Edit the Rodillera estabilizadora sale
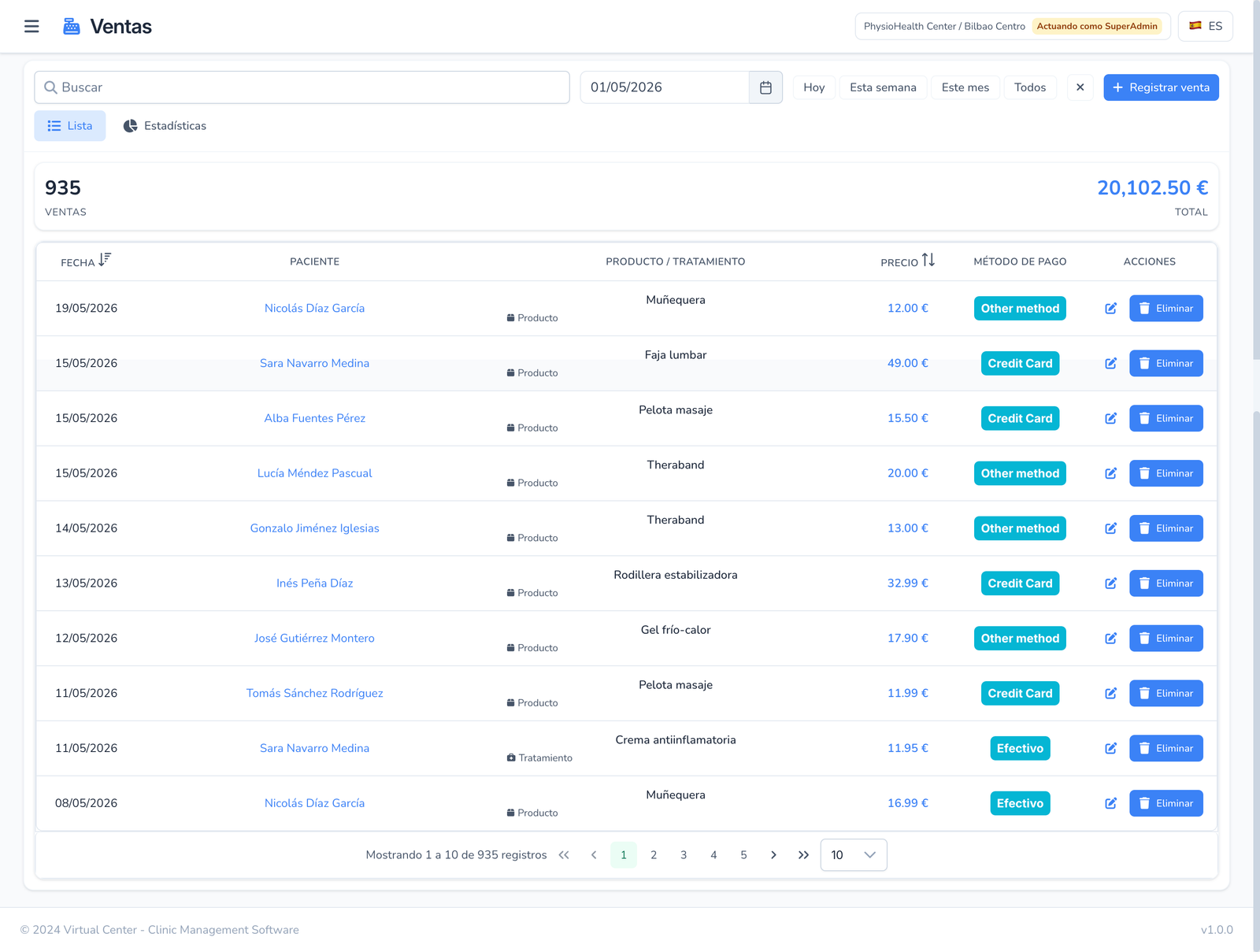 point(1110,583)
